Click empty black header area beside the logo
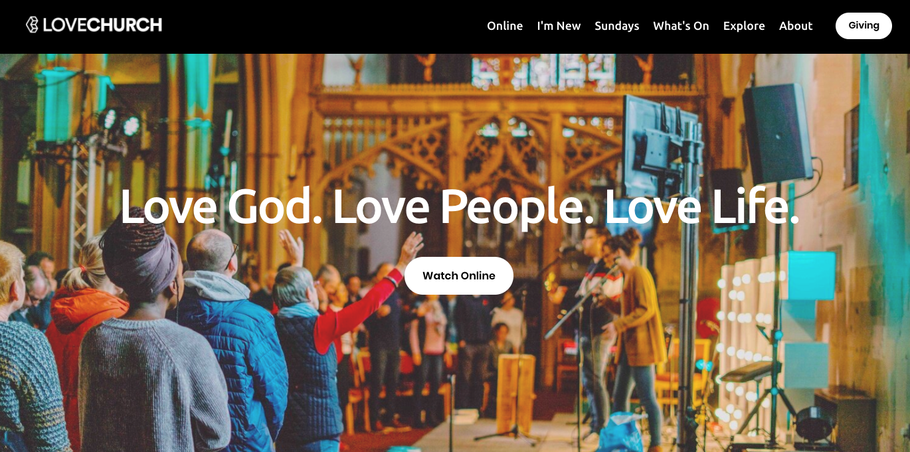 (x=319, y=26)
